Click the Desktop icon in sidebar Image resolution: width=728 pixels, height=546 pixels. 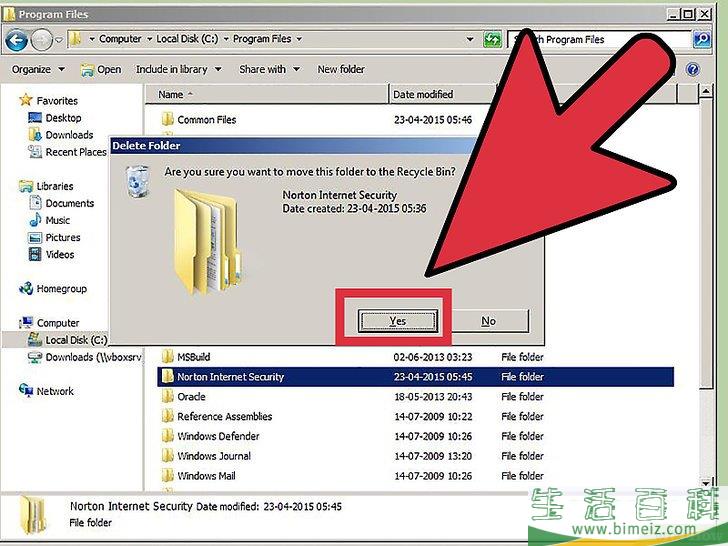pyautogui.click(x=35, y=118)
